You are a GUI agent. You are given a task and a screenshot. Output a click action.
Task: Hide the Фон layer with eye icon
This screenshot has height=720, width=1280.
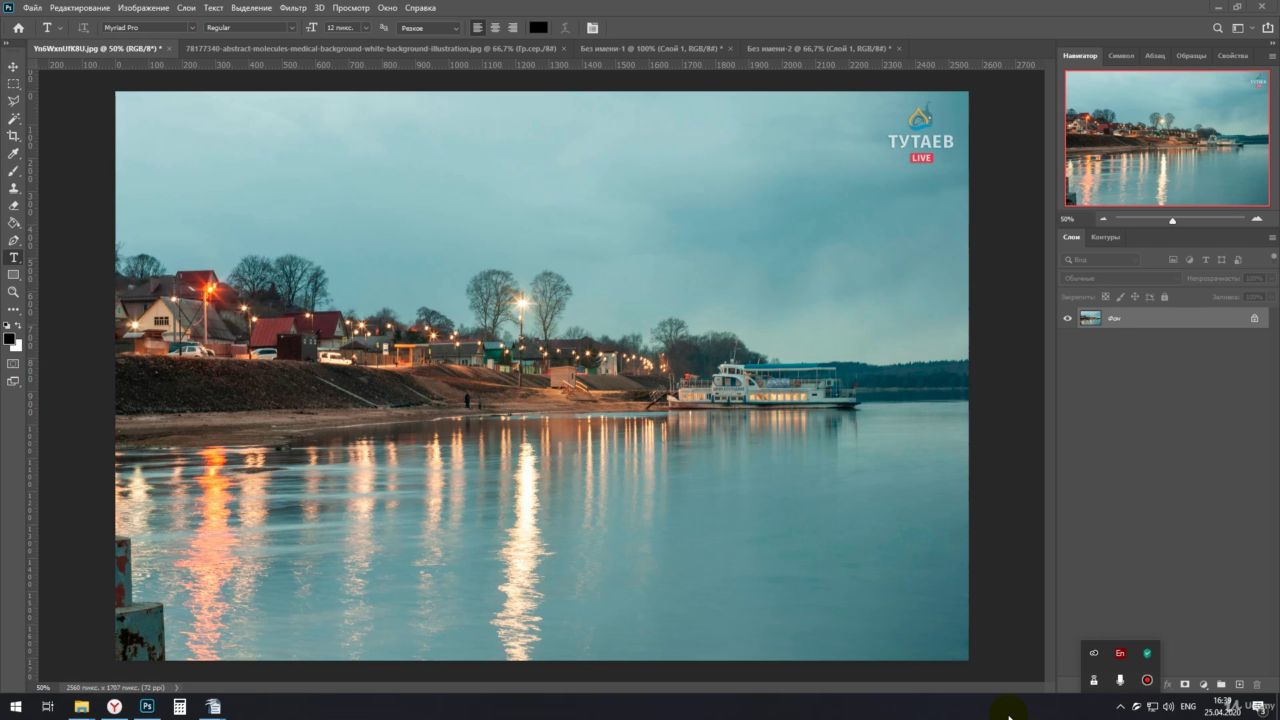[x=1067, y=318]
